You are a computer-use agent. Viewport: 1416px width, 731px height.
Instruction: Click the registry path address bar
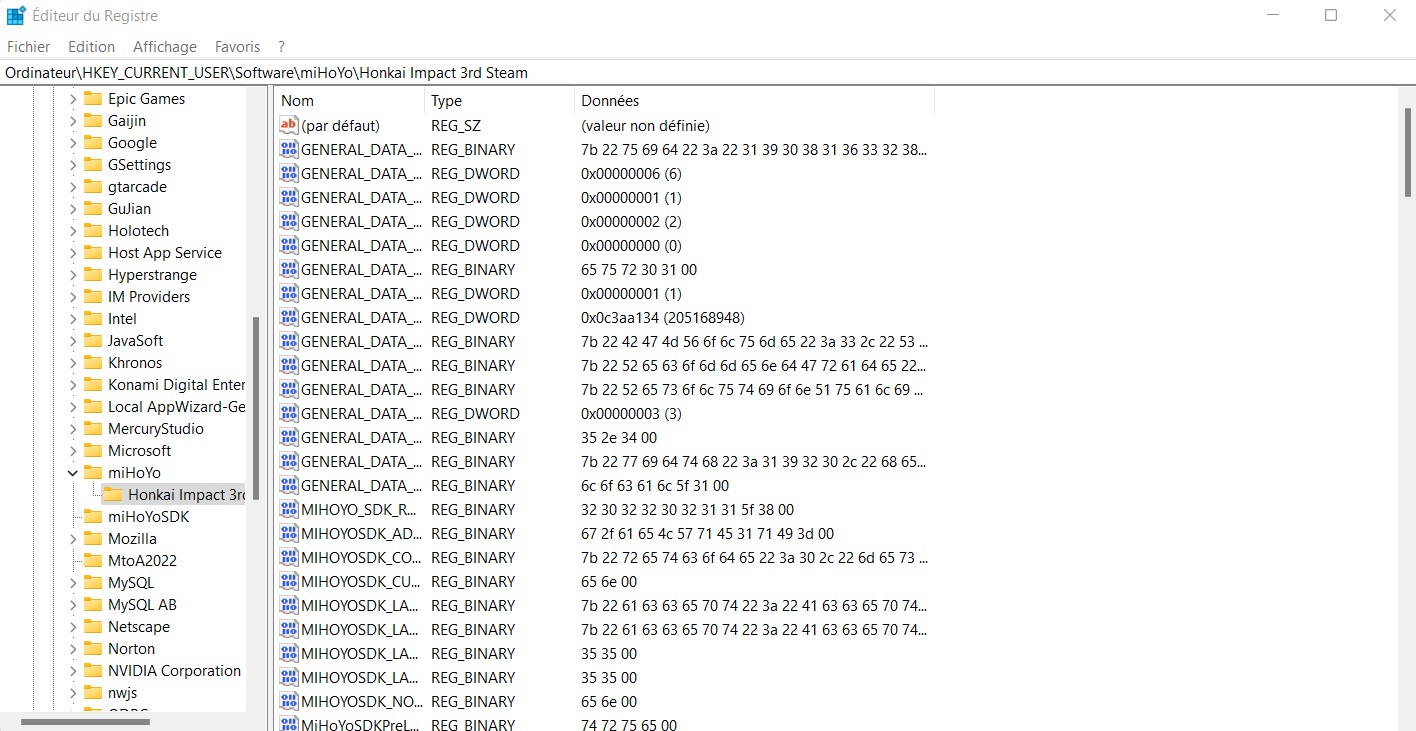708,73
